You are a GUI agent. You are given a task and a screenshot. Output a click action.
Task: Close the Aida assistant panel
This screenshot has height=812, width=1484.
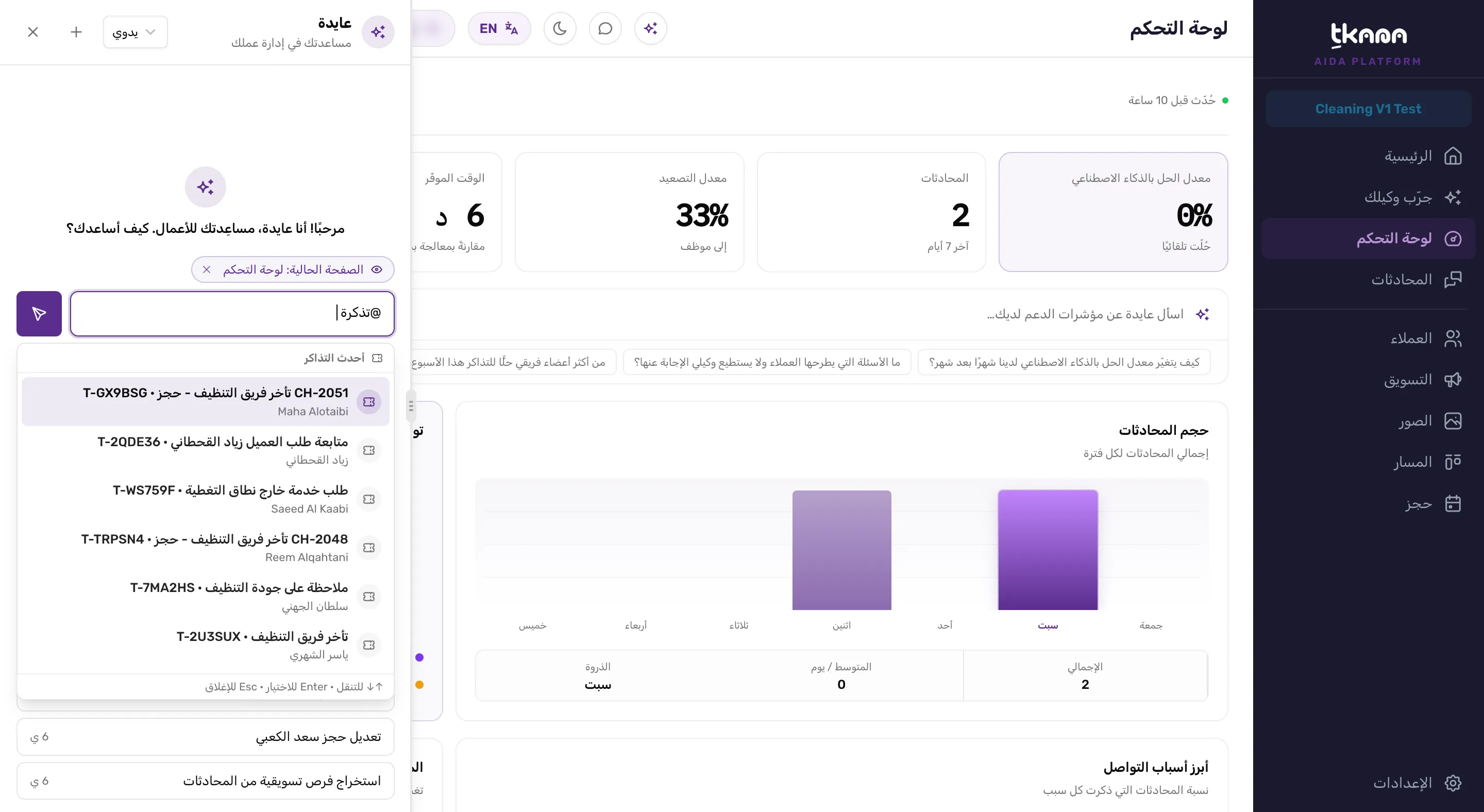pos(33,31)
